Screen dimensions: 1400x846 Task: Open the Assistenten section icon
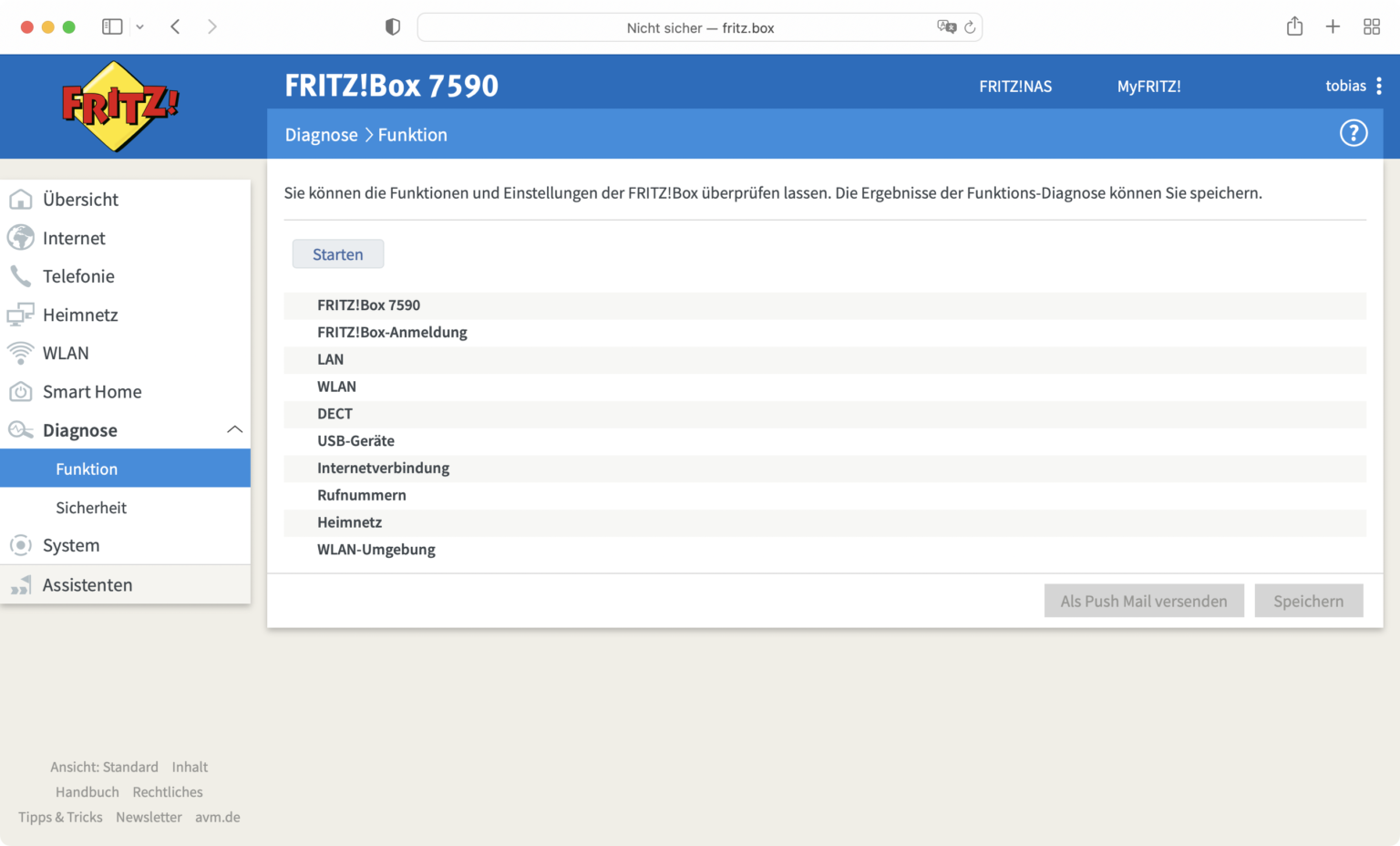tap(21, 584)
